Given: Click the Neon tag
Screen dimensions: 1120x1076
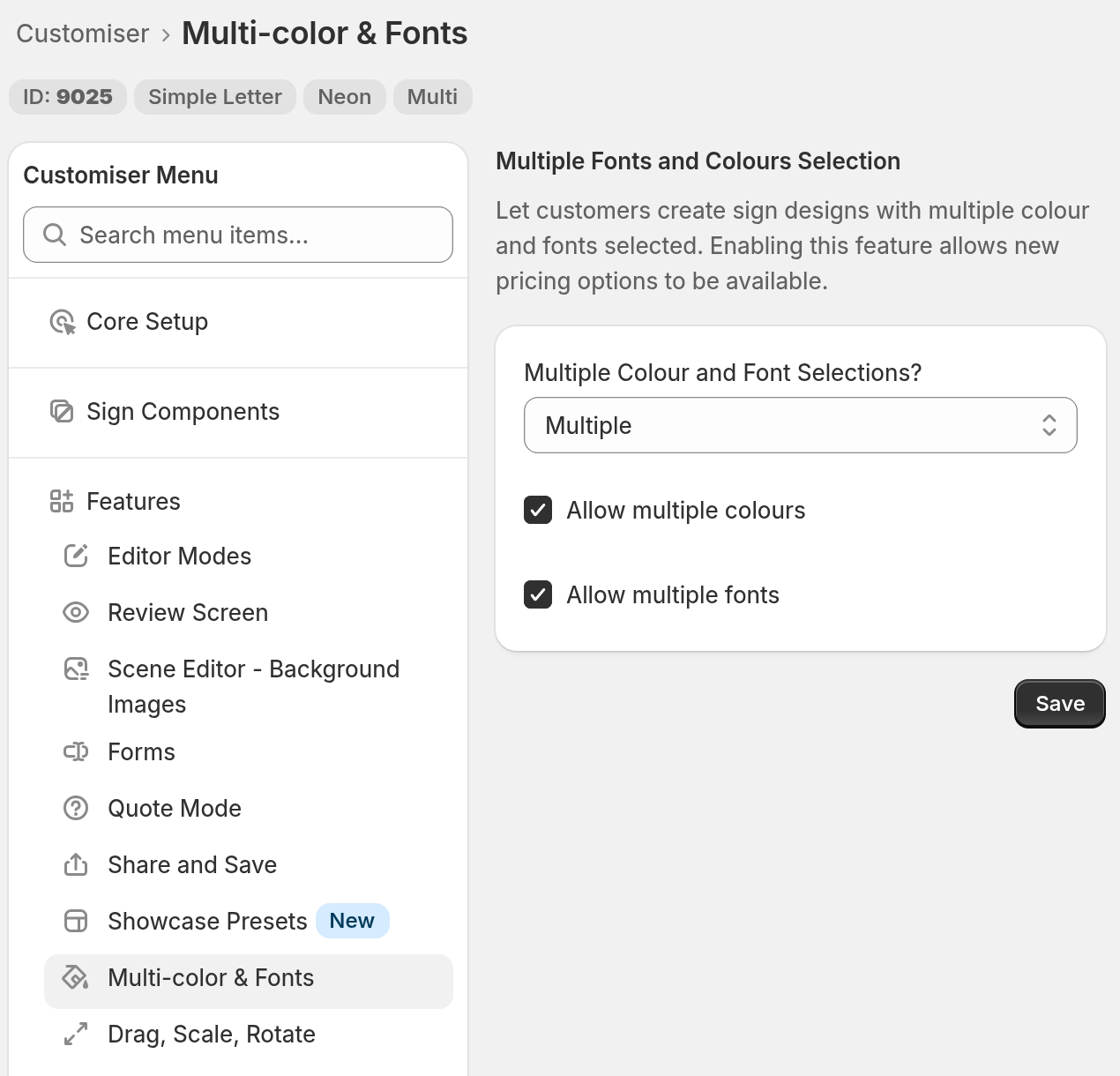Looking at the screenshot, I should pyautogui.click(x=345, y=97).
